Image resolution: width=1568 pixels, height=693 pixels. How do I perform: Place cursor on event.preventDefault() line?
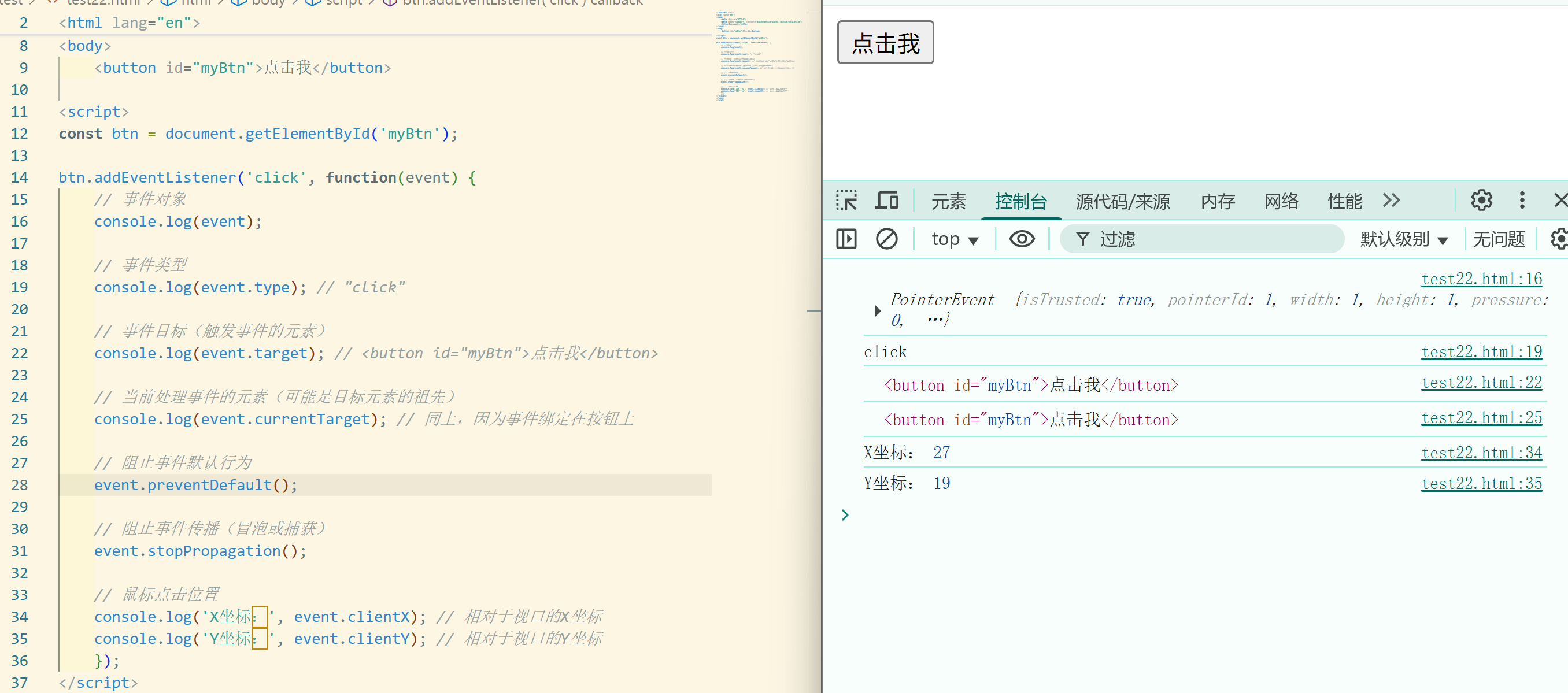(195, 485)
